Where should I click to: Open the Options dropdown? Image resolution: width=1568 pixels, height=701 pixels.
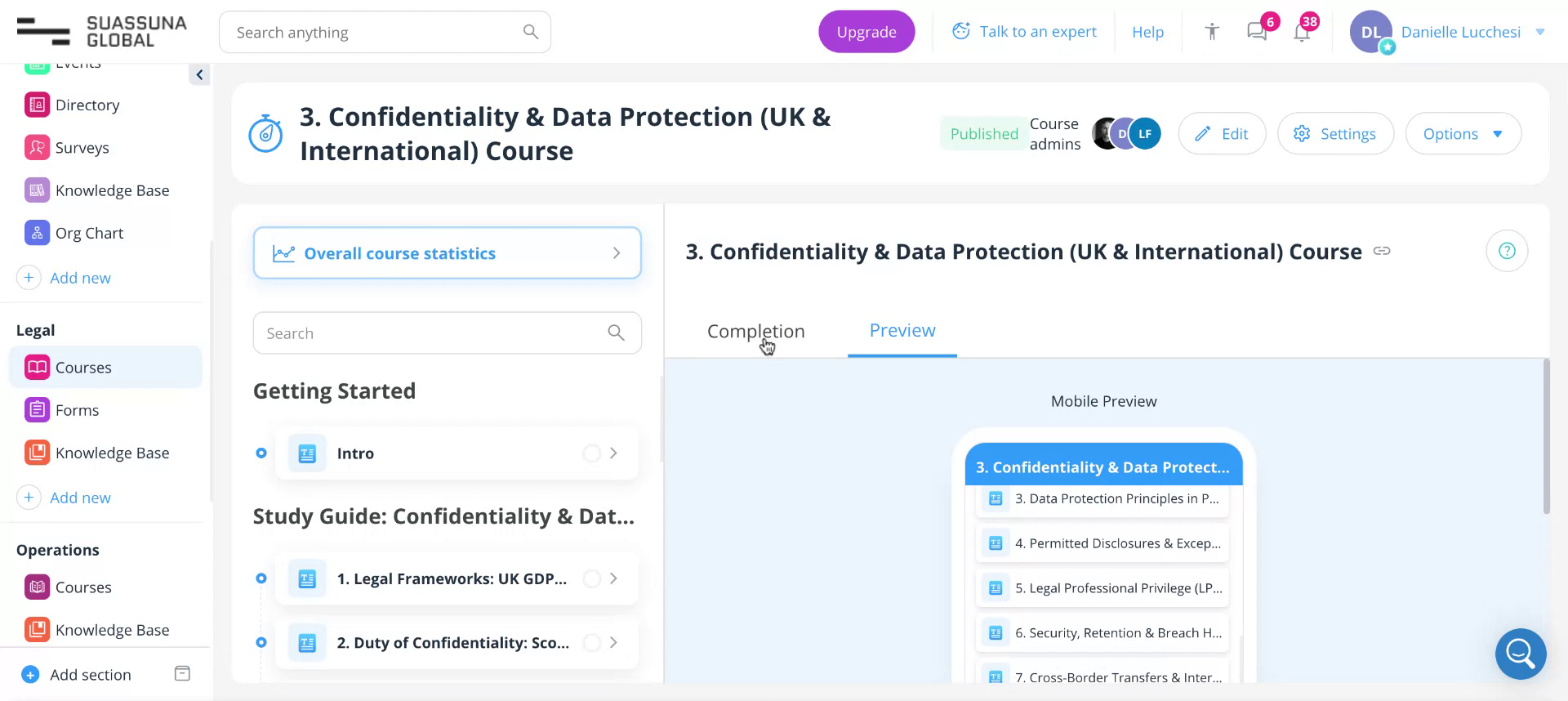tap(1463, 134)
